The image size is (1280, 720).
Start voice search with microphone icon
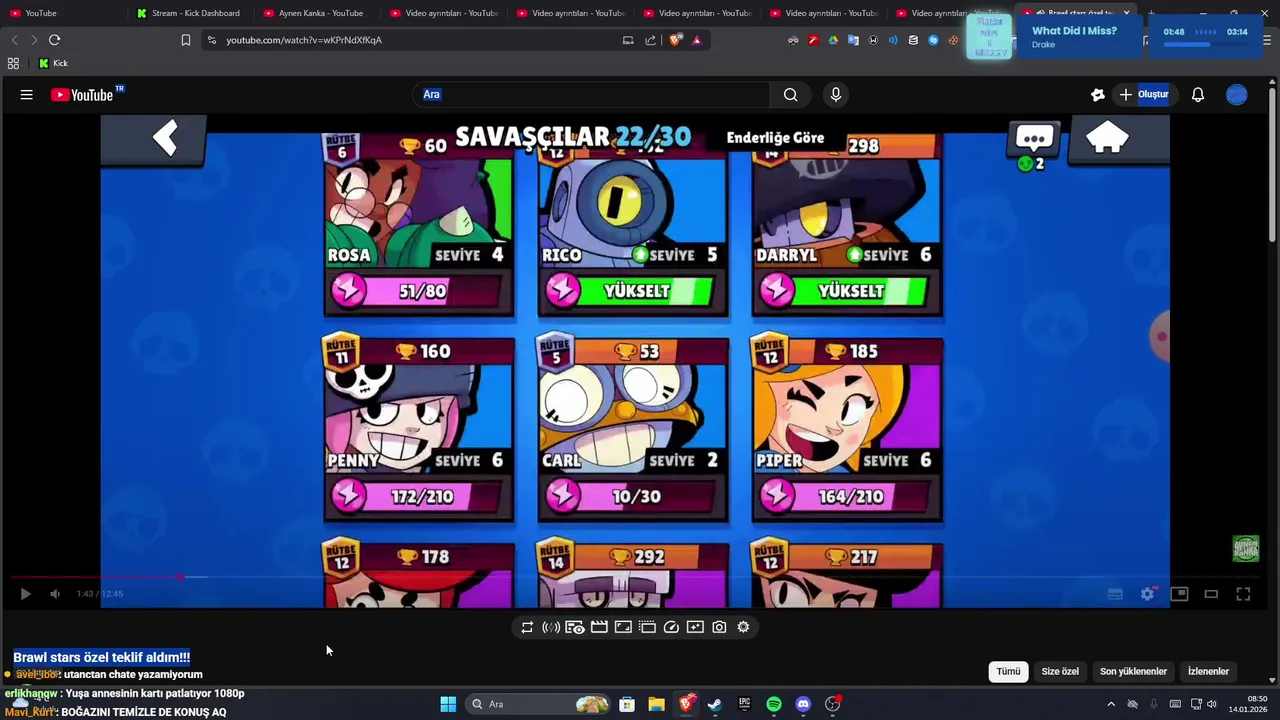[x=836, y=95]
